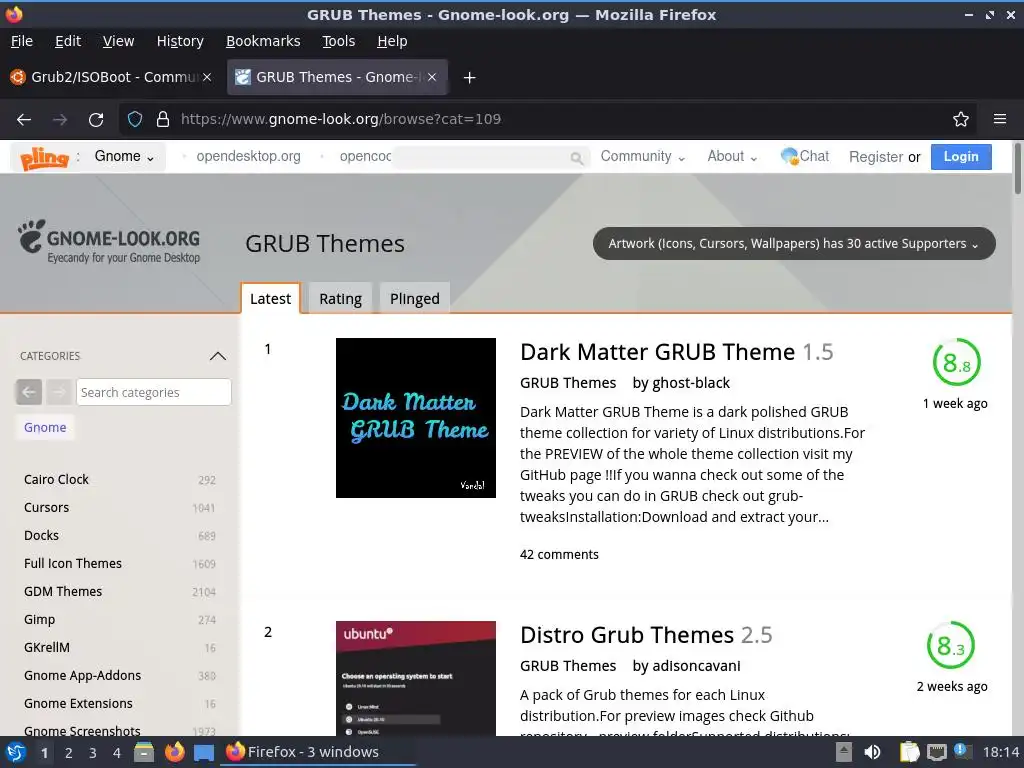Click the Search categories input field
Image resolution: width=1024 pixels, height=768 pixels.
coord(153,392)
